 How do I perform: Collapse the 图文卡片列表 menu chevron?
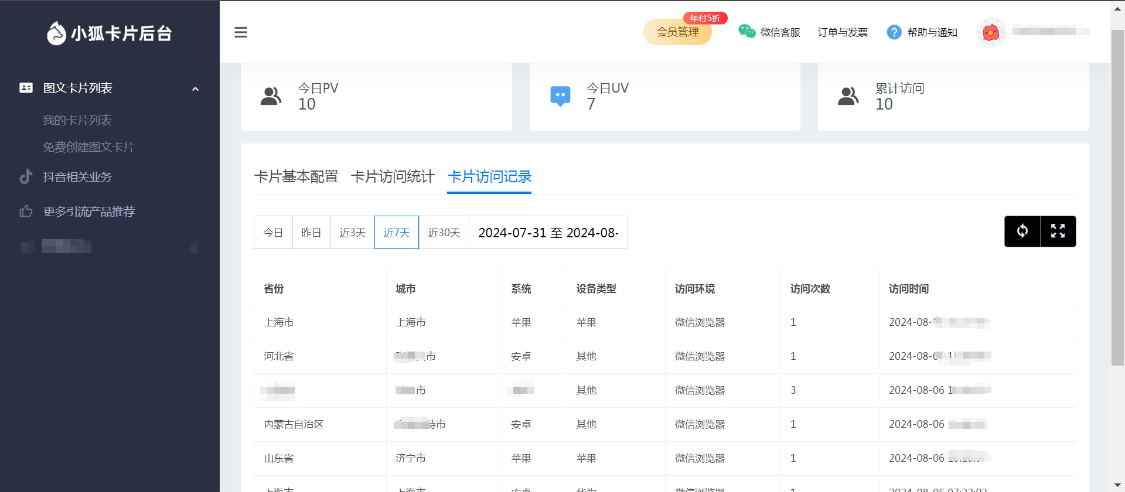pos(195,89)
